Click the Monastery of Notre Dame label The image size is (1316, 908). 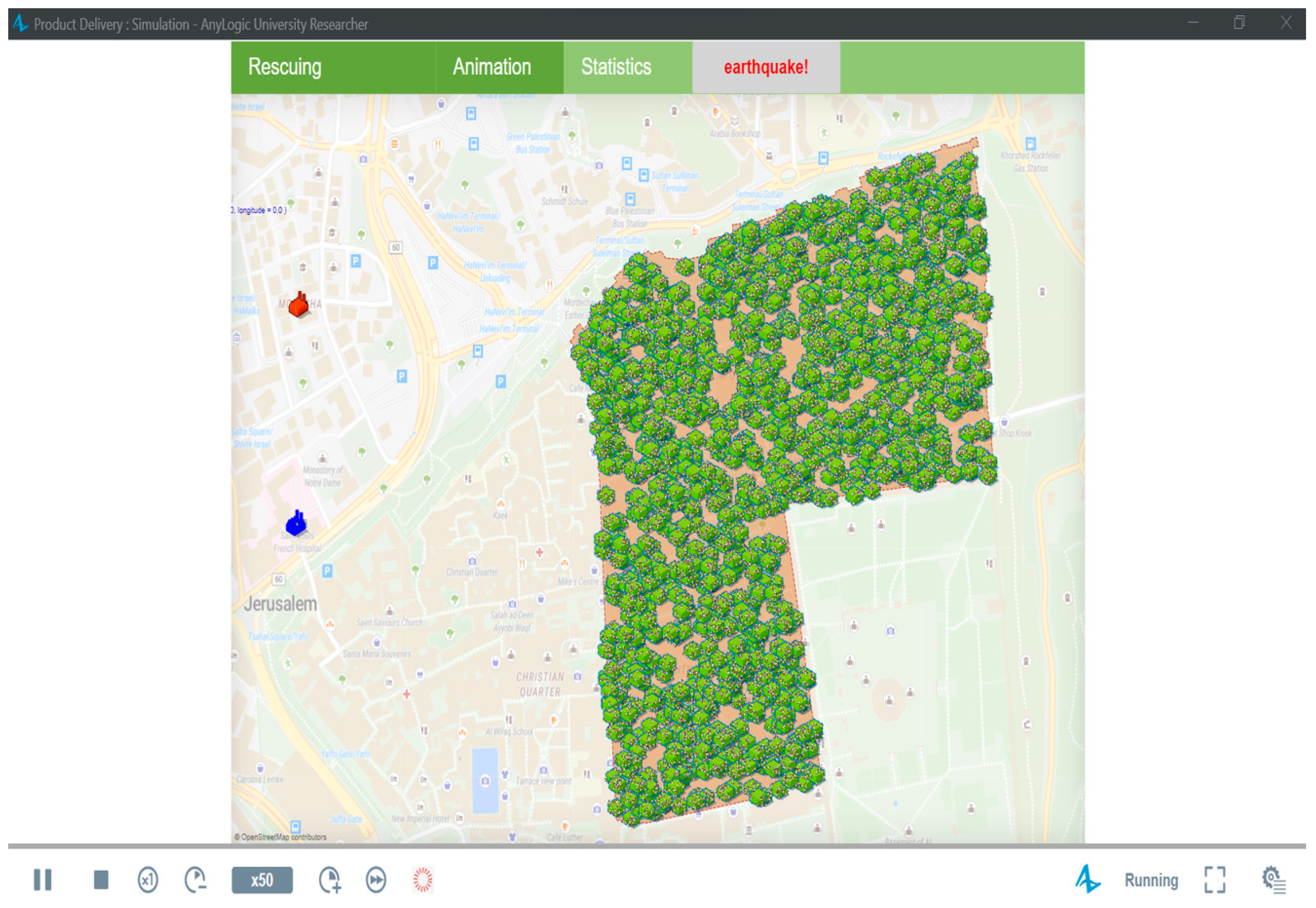click(x=323, y=476)
